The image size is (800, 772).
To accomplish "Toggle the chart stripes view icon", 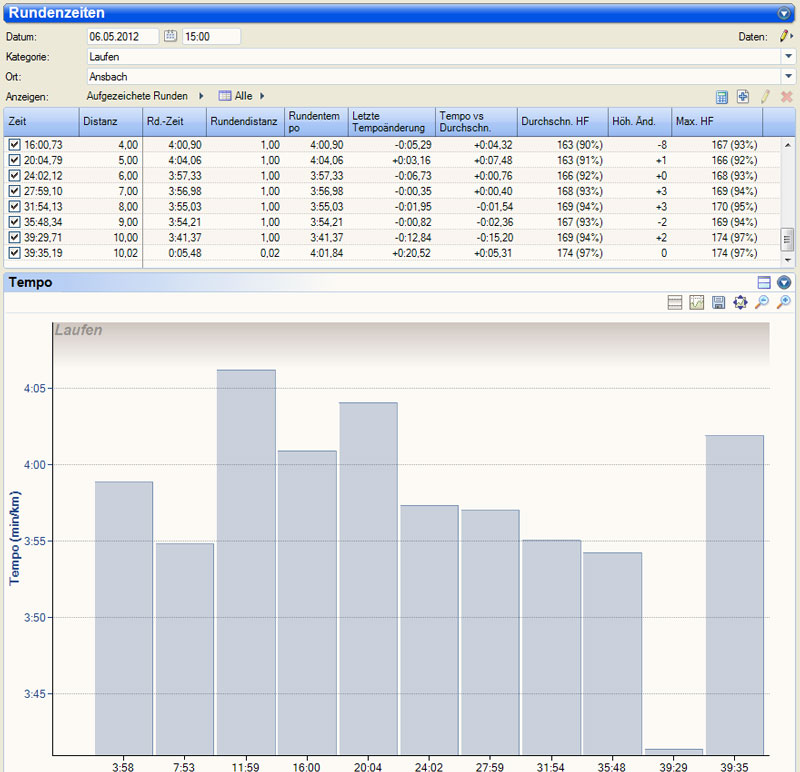I will pyautogui.click(x=674, y=303).
